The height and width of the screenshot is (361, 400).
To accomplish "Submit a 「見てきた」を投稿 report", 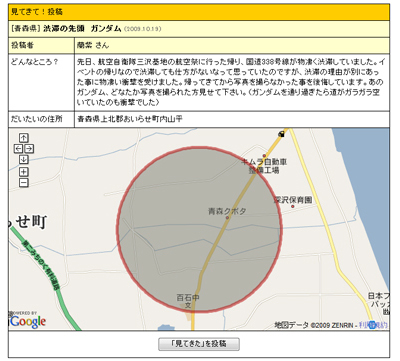I will [x=199, y=344].
